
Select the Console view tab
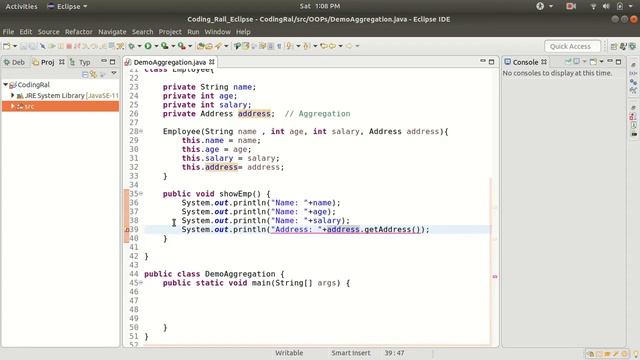click(525, 62)
